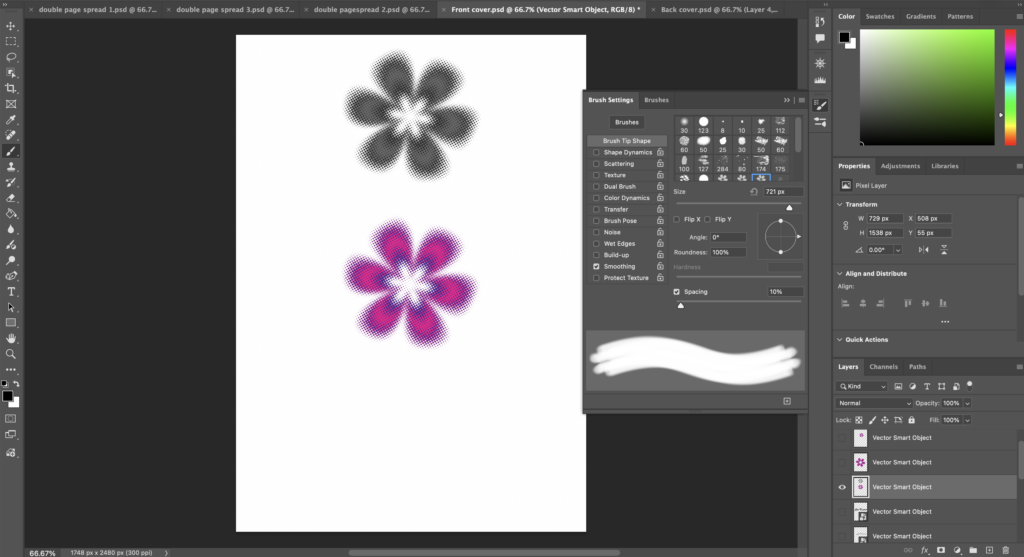The image size is (1024, 557).
Task: Select the Zoom tool
Action: click(x=11, y=353)
